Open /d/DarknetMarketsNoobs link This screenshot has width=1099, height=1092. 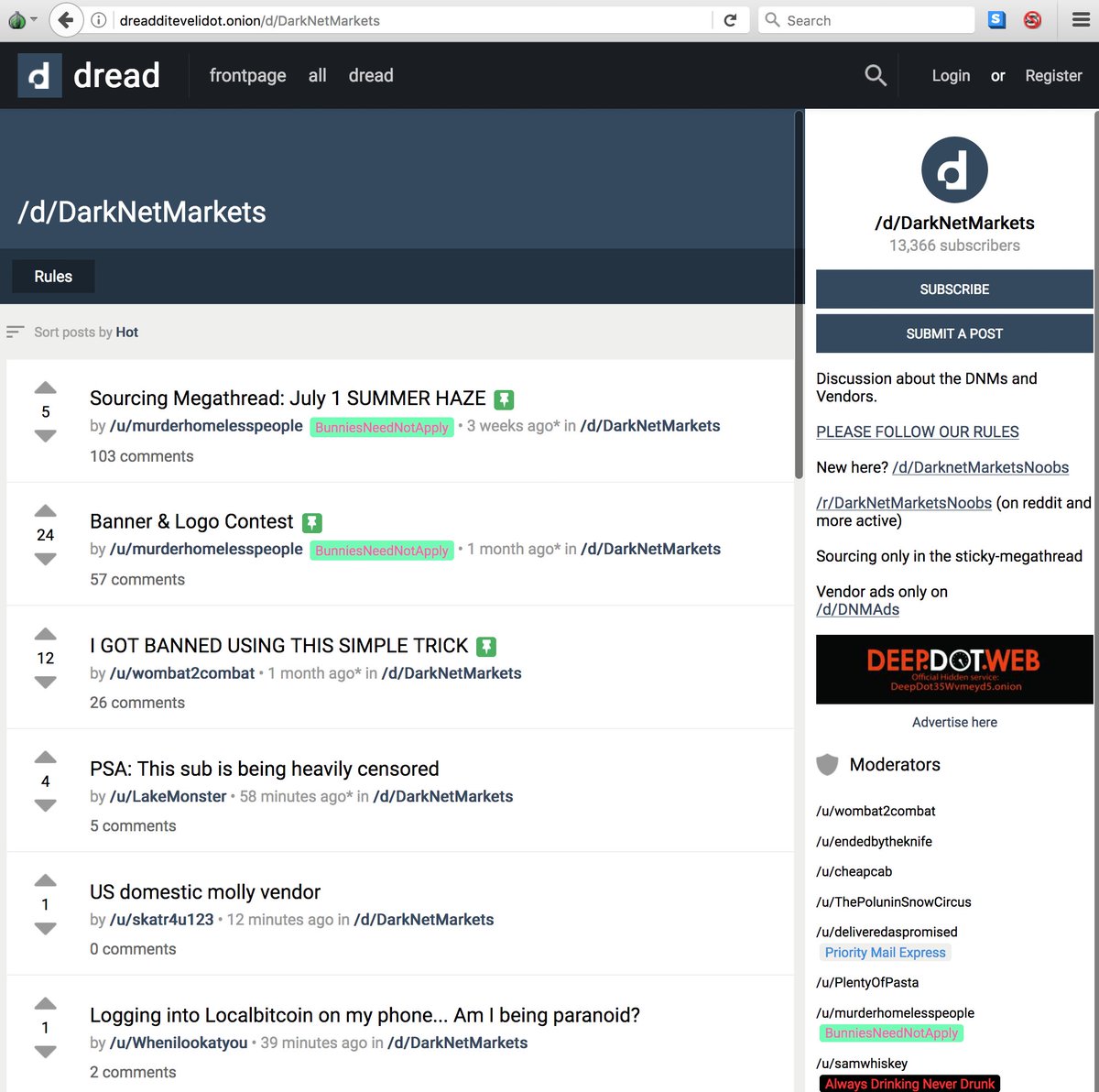pos(980,467)
